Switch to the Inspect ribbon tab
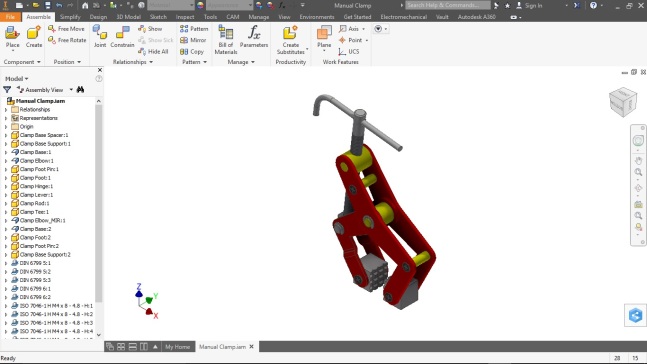647x364 pixels. point(185,17)
